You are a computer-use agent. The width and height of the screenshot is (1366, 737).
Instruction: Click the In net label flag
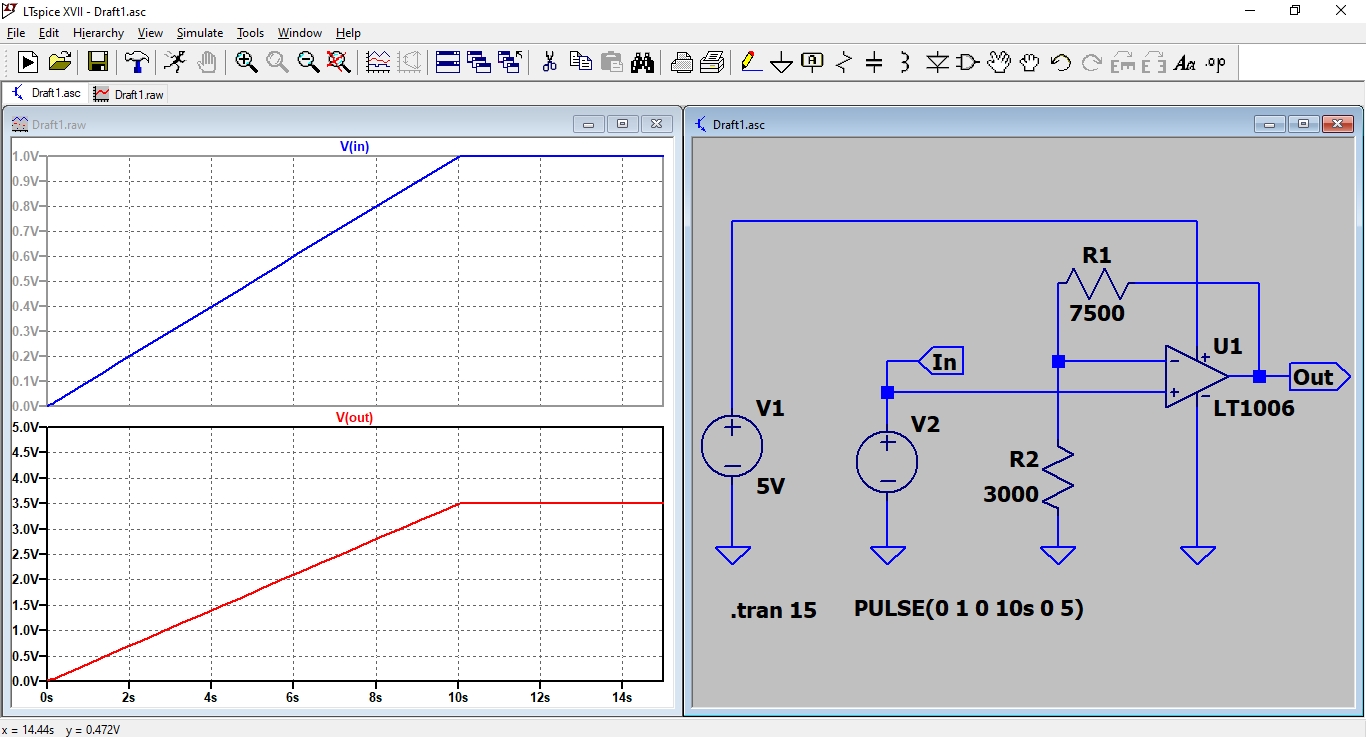[940, 362]
